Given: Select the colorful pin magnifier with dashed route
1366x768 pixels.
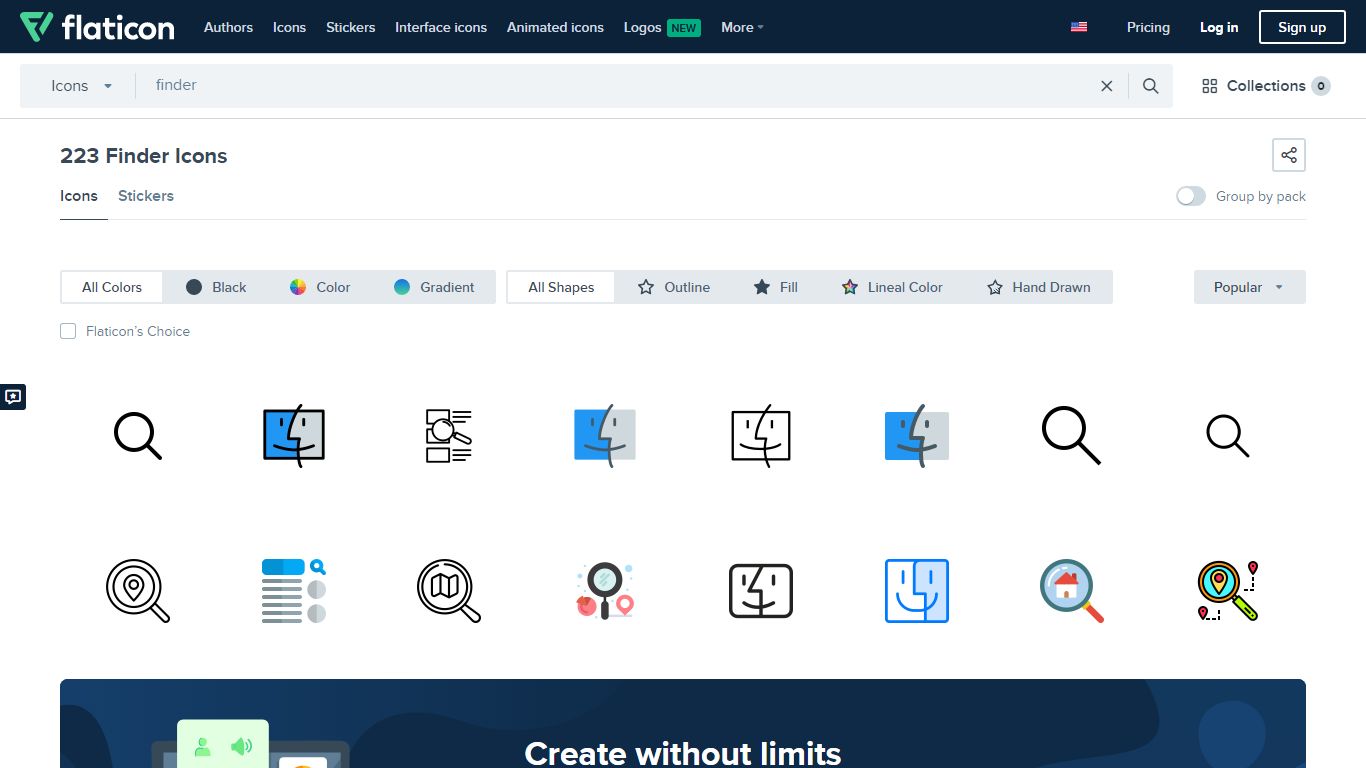Looking at the screenshot, I should (x=1228, y=591).
